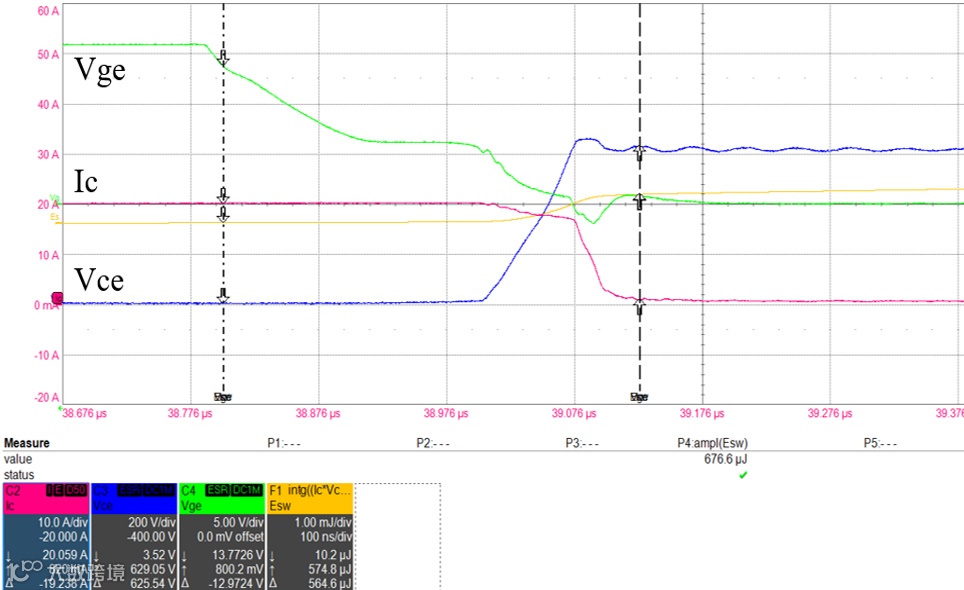The height and width of the screenshot is (590, 964).
Task: Click right cursor arrow on pink Ic trace
Action: click(x=639, y=306)
